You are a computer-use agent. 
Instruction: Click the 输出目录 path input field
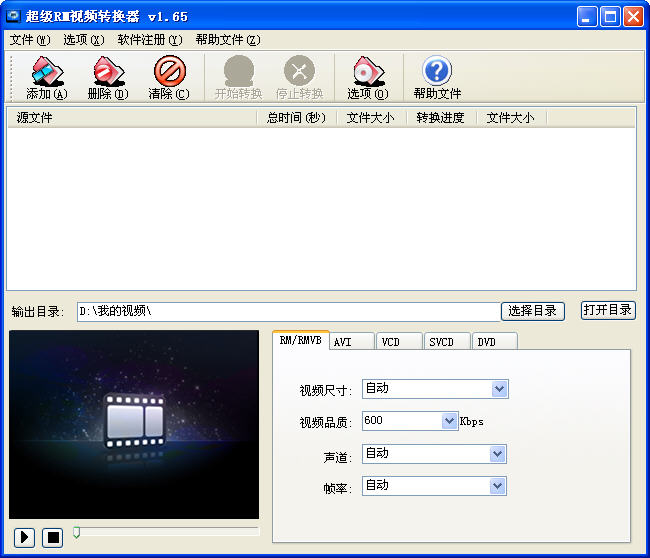coord(289,311)
